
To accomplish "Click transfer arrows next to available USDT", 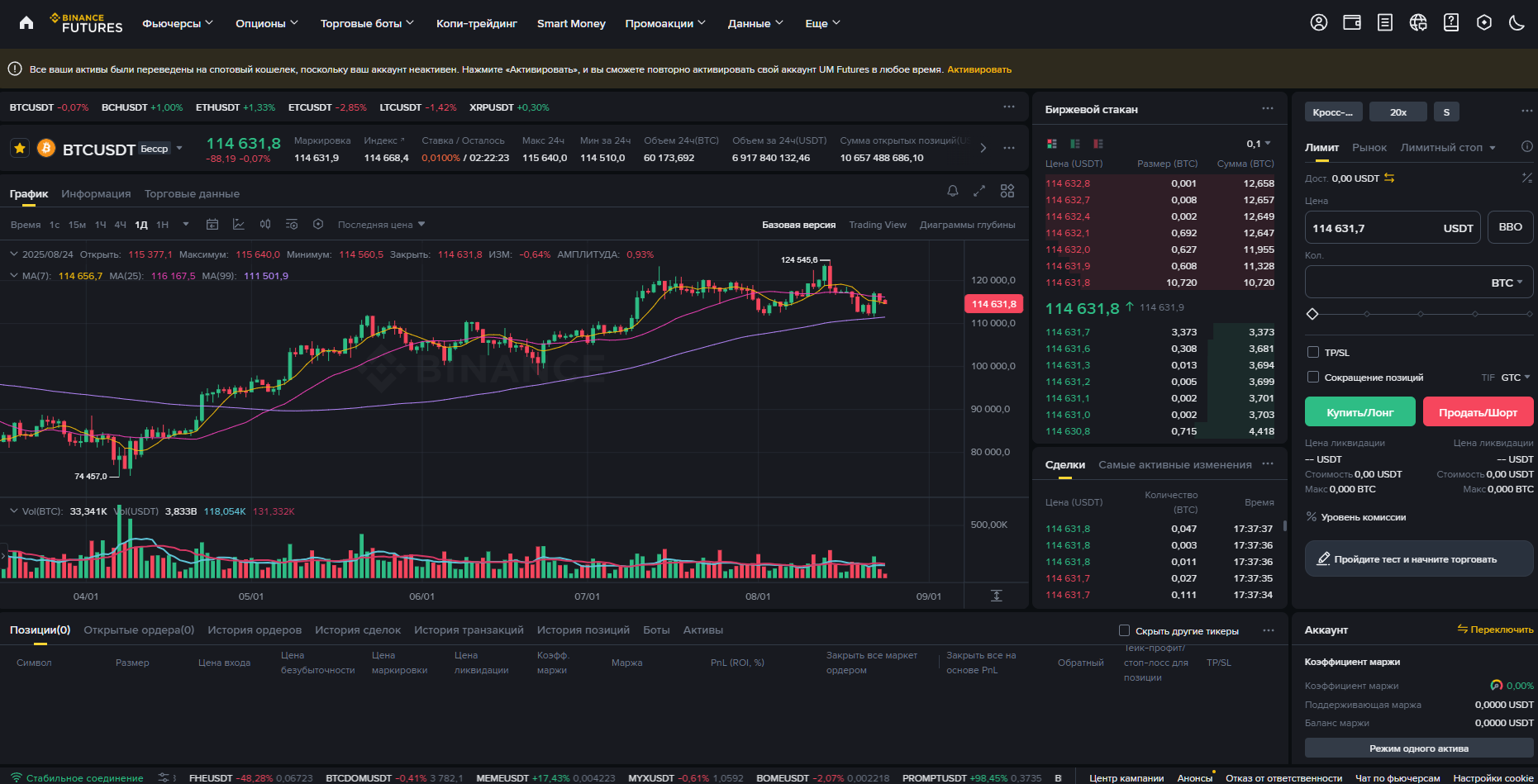I will click(1389, 178).
